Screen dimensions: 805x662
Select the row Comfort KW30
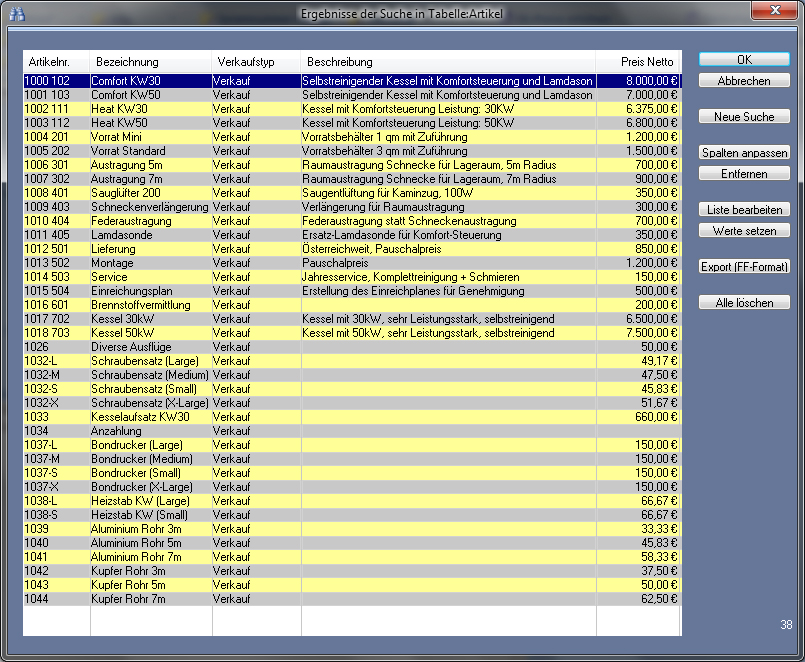click(352, 81)
